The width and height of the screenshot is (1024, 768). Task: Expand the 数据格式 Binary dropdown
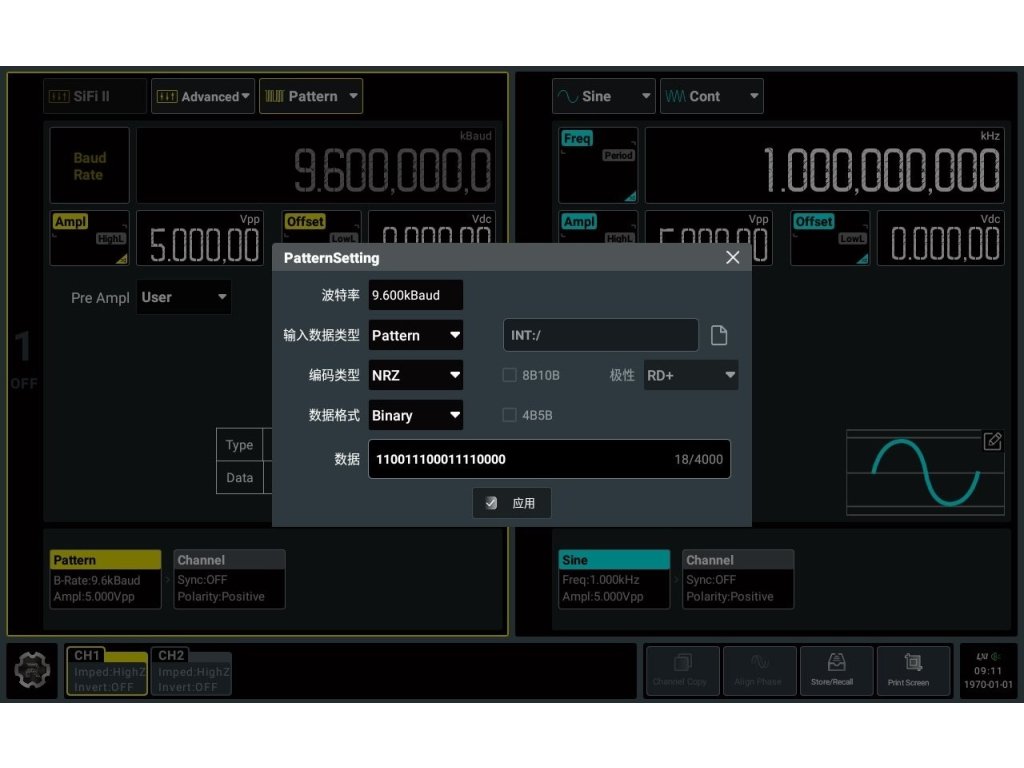coord(415,415)
